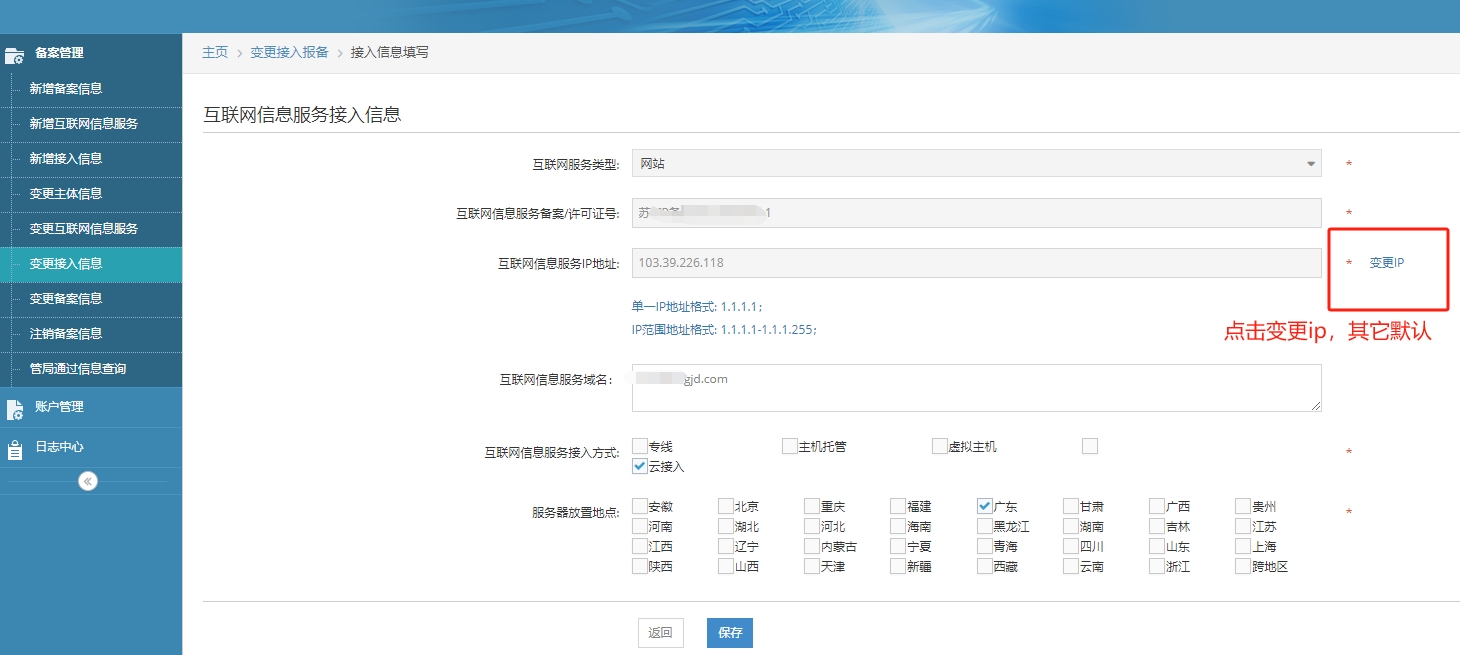The width and height of the screenshot is (1460, 655).
Task: Enable the 专线 access checkbox
Action: click(x=640, y=446)
